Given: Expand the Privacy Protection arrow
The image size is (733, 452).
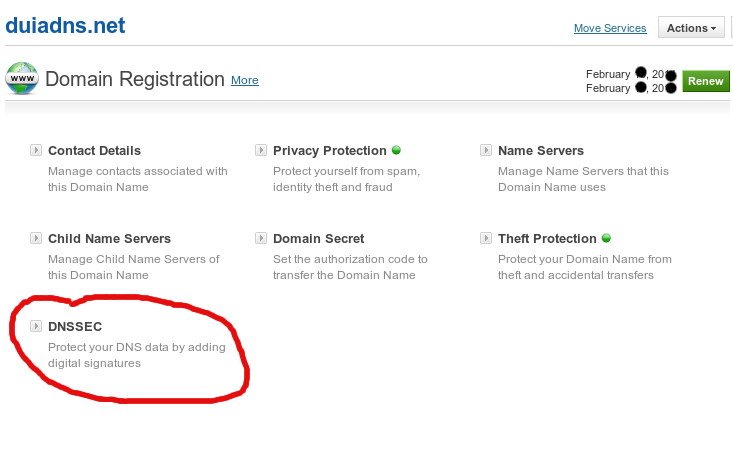Looking at the screenshot, I should point(261,150).
